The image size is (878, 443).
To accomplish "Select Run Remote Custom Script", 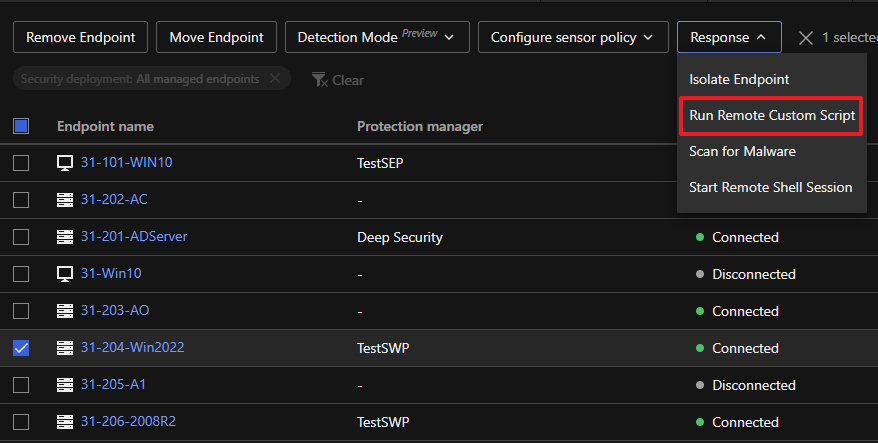I will (771, 115).
